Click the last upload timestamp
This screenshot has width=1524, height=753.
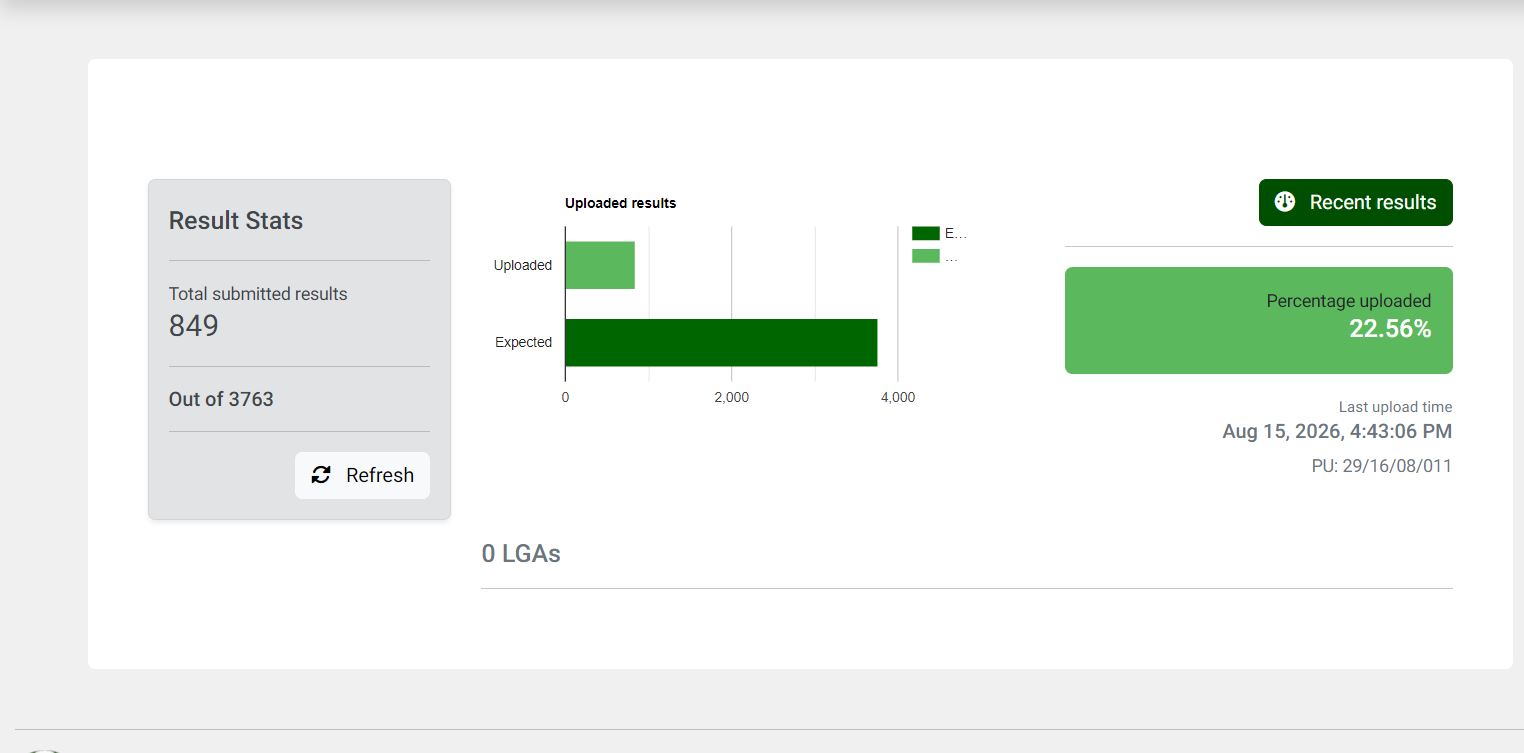1337,431
